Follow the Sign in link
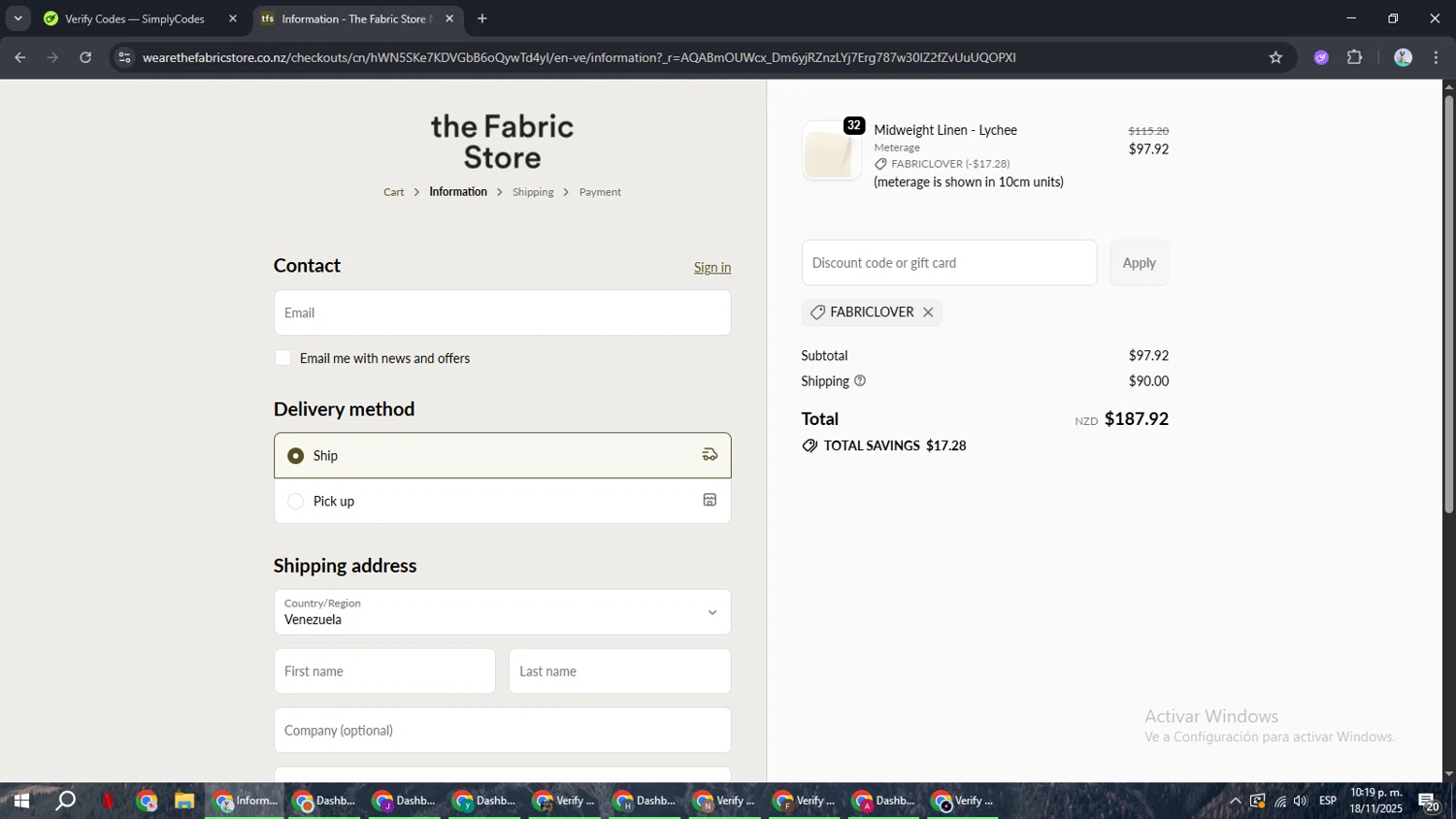The image size is (1456, 819). point(712,268)
